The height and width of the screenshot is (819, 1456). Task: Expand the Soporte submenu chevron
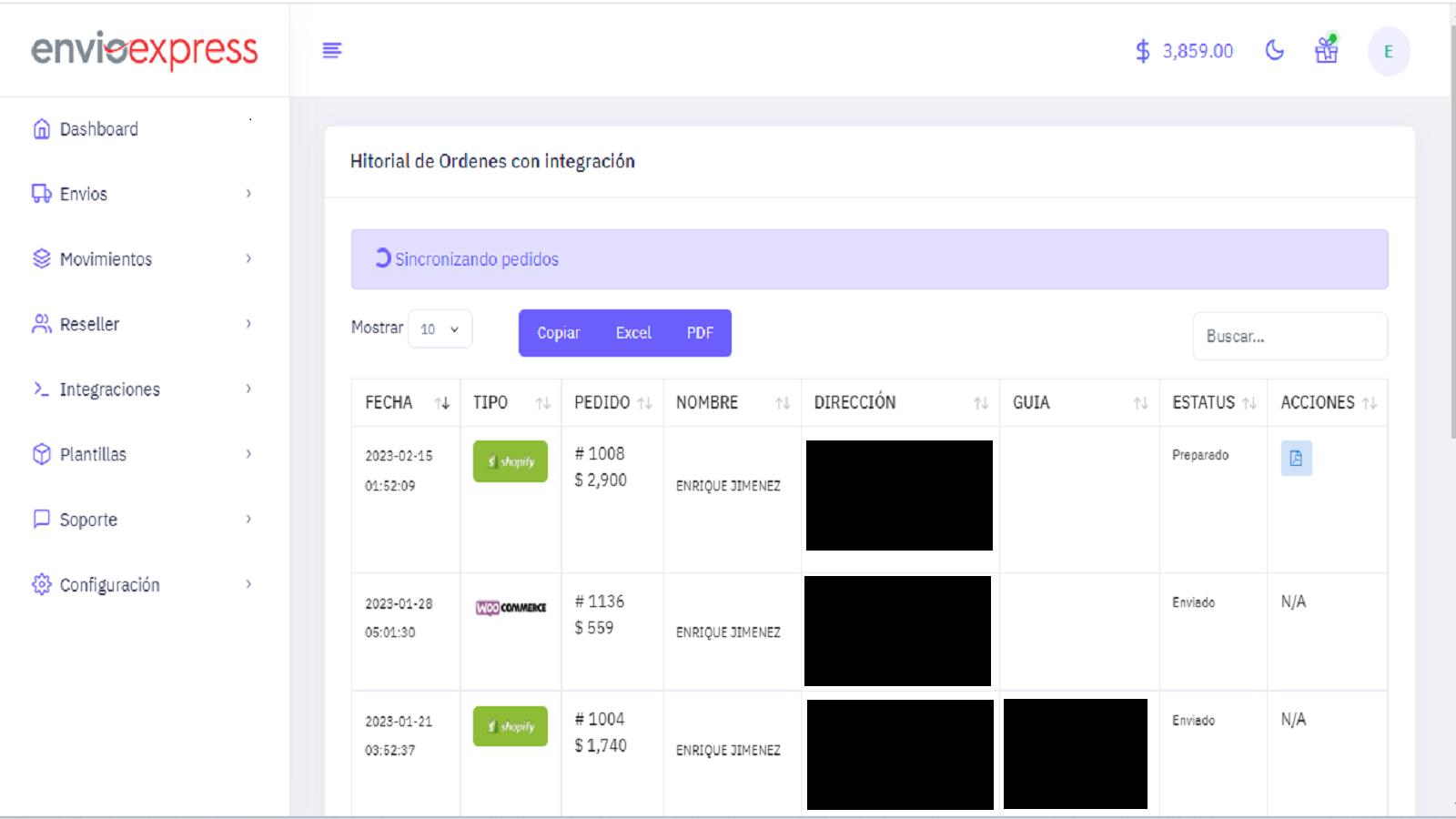[x=248, y=519]
